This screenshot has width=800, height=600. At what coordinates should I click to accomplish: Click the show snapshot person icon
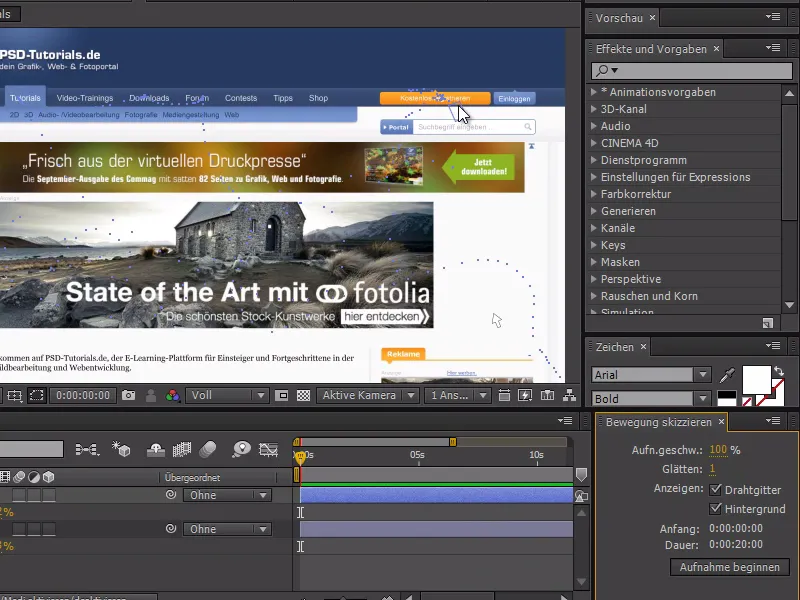coord(151,395)
